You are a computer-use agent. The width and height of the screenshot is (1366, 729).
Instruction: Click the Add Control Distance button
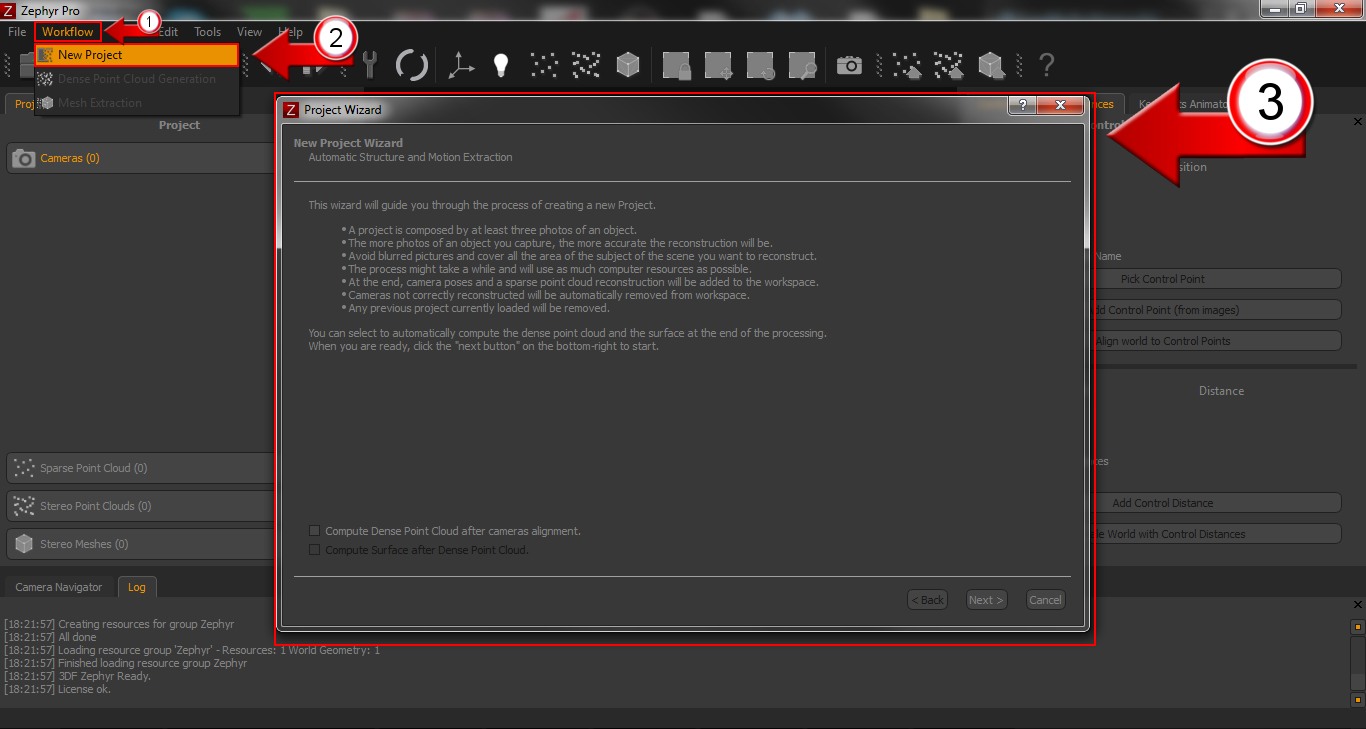click(1217, 503)
